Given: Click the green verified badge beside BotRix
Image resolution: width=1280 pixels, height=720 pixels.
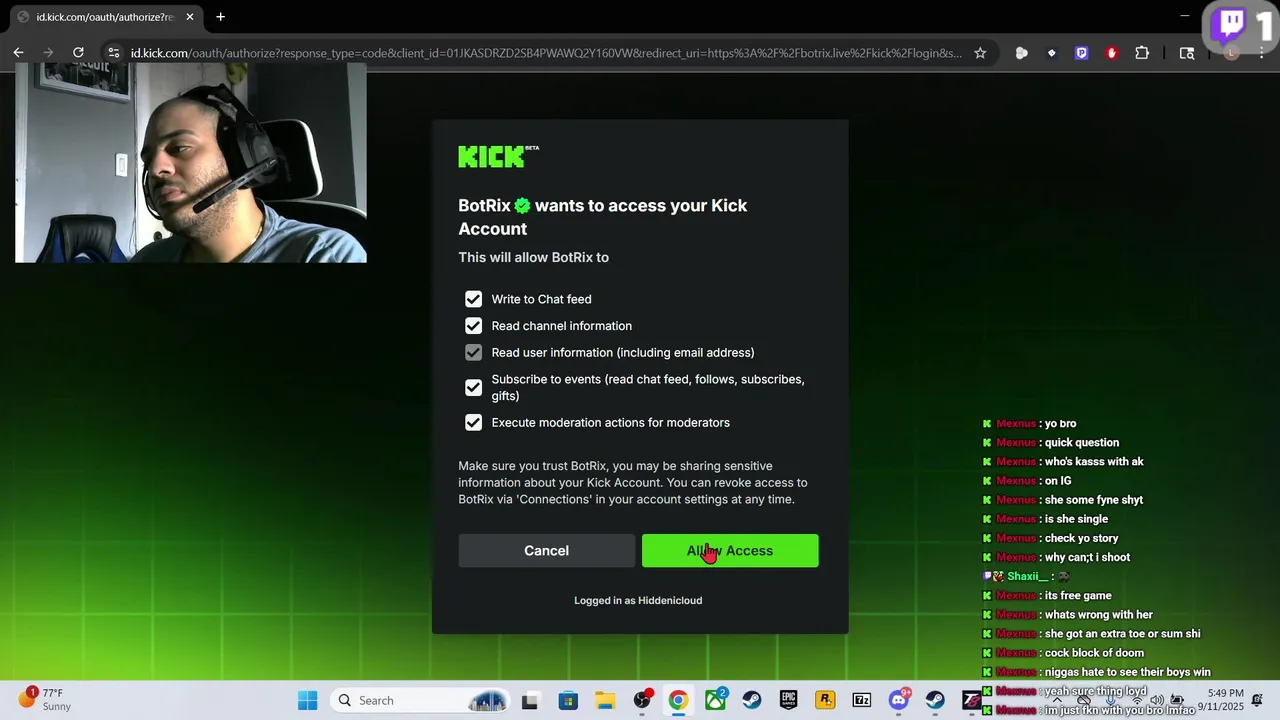Looking at the screenshot, I should pyautogui.click(x=522, y=206).
